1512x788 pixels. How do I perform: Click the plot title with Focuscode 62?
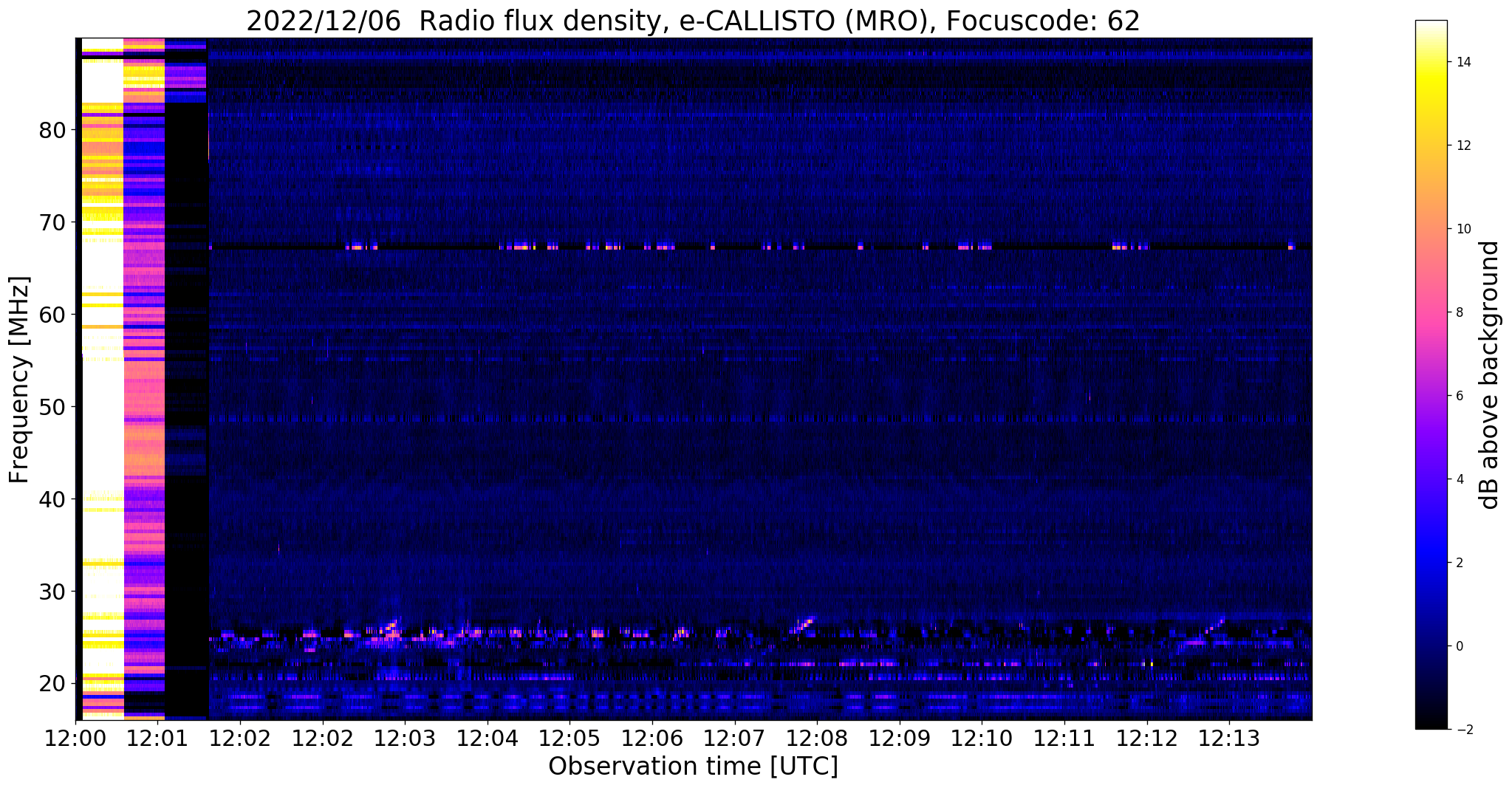tap(693, 21)
